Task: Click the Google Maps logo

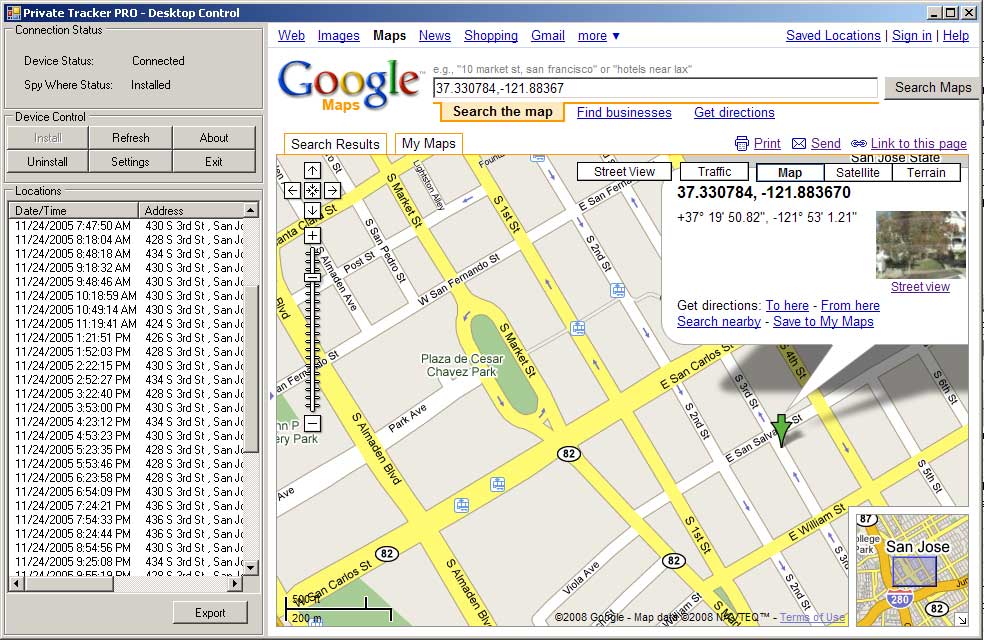Action: tap(349, 85)
